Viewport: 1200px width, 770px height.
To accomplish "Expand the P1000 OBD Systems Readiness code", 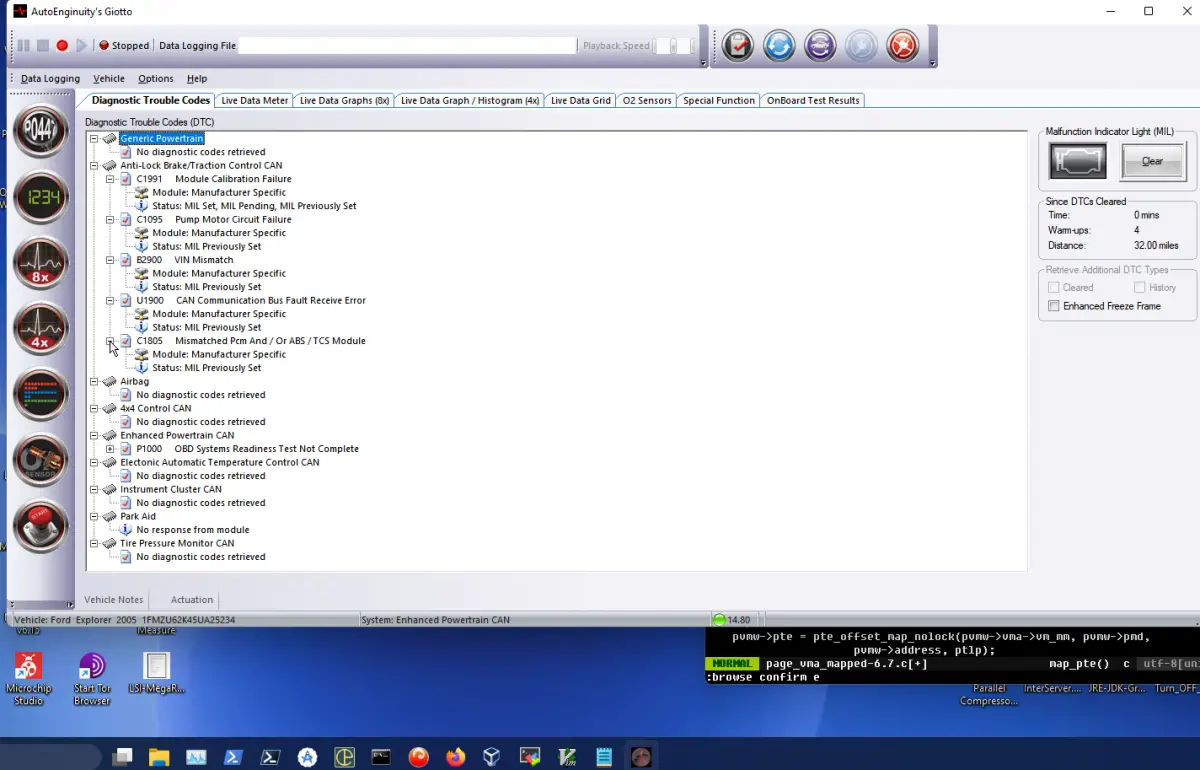I will (x=110, y=449).
